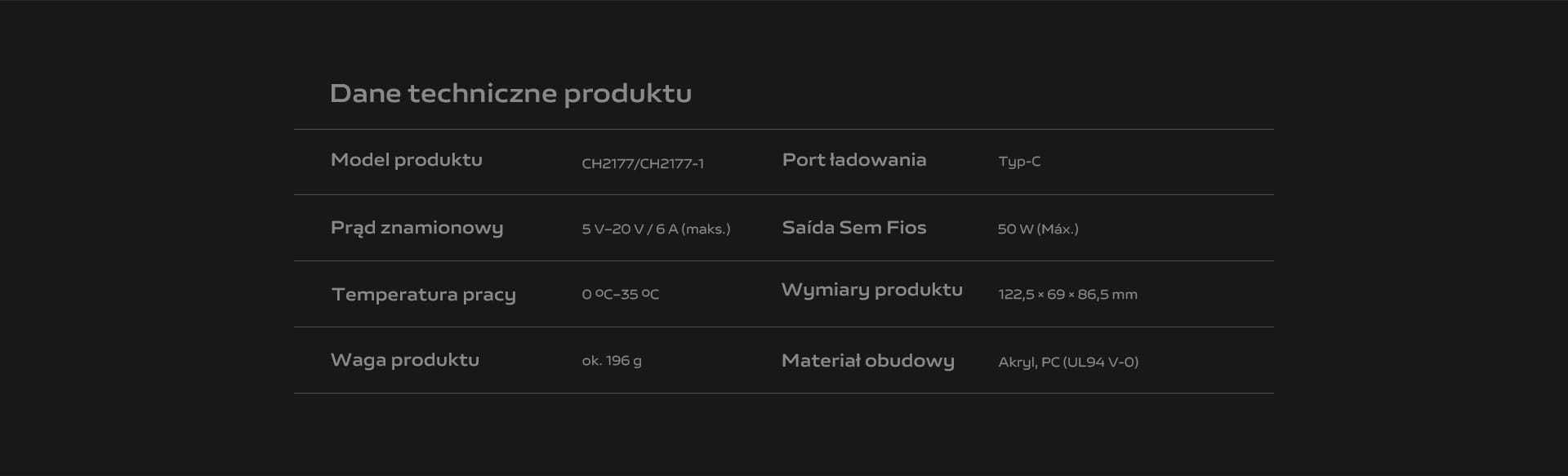Click the word techniczne in the heading

[x=483, y=94]
